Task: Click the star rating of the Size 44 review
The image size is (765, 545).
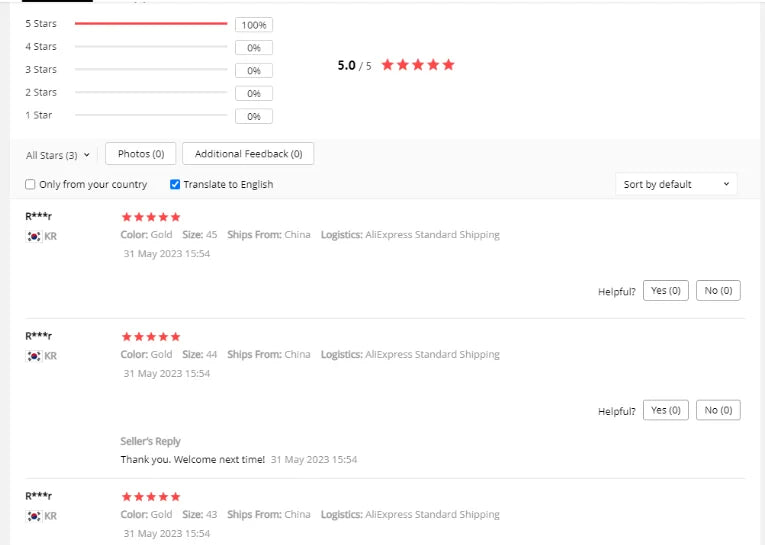Action: (x=151, y=337)
